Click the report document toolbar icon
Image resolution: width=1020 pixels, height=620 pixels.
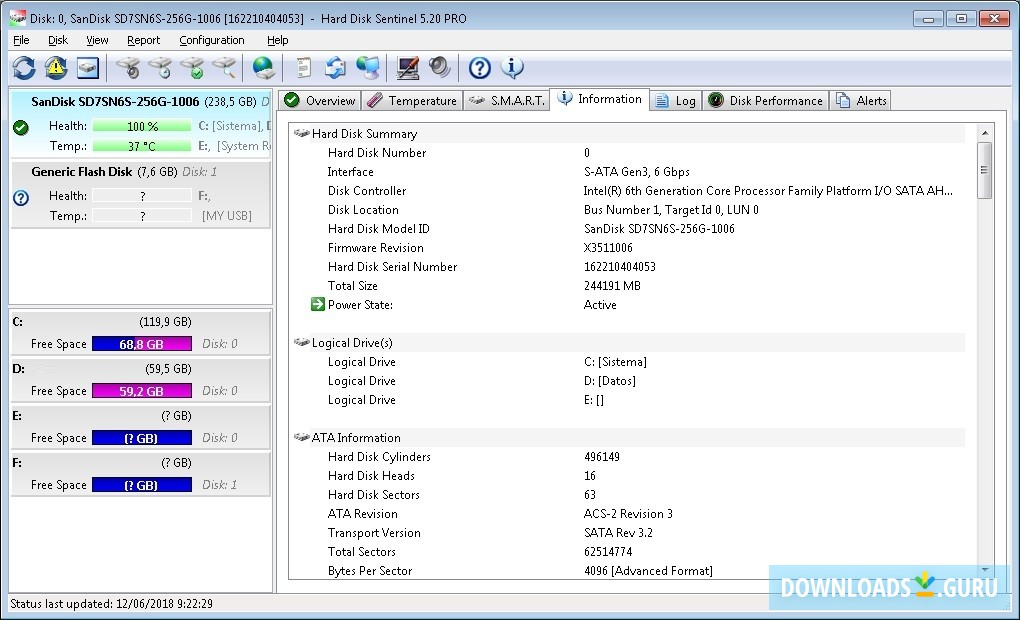point(303,68)
